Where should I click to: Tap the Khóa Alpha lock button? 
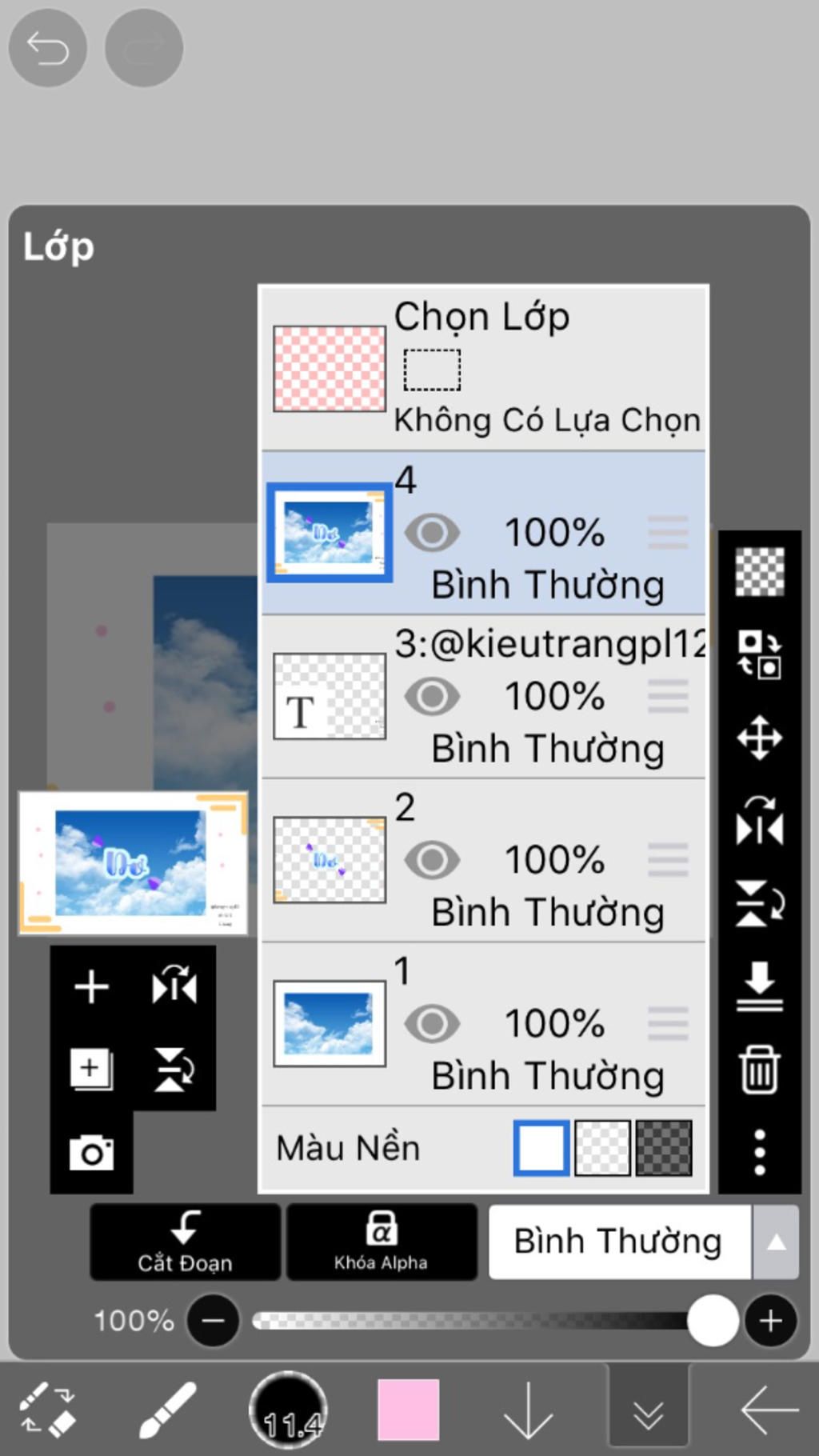(382, 1242)
